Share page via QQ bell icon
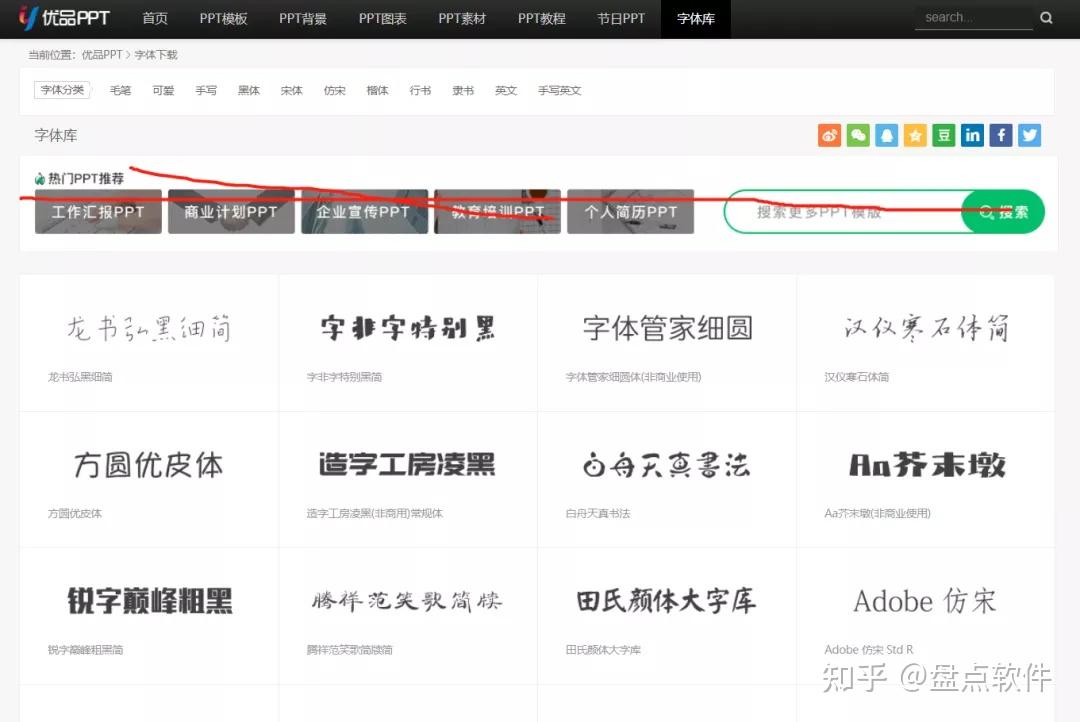1080x722 pixels. point(886,135)
